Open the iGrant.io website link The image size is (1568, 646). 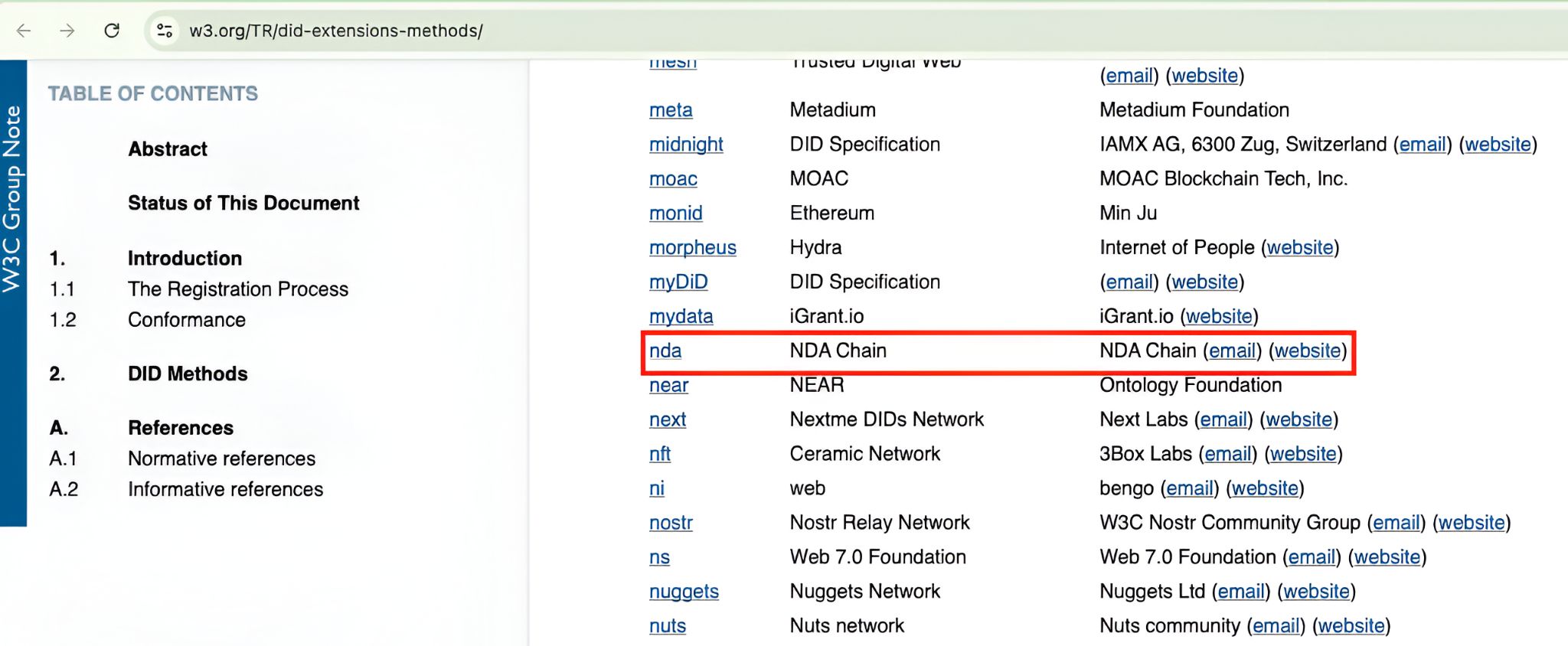(1220, 317)
